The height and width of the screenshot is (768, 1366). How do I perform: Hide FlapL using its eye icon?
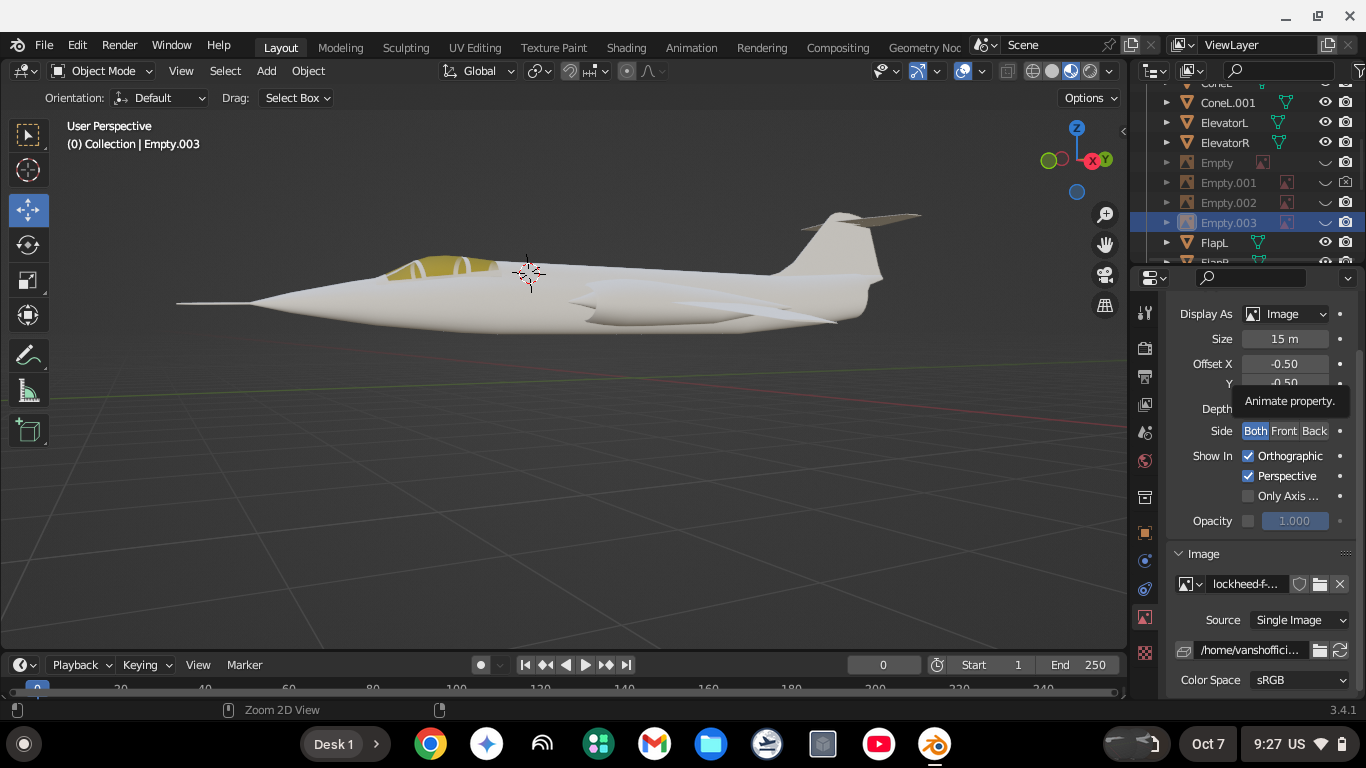point(1325,242)
